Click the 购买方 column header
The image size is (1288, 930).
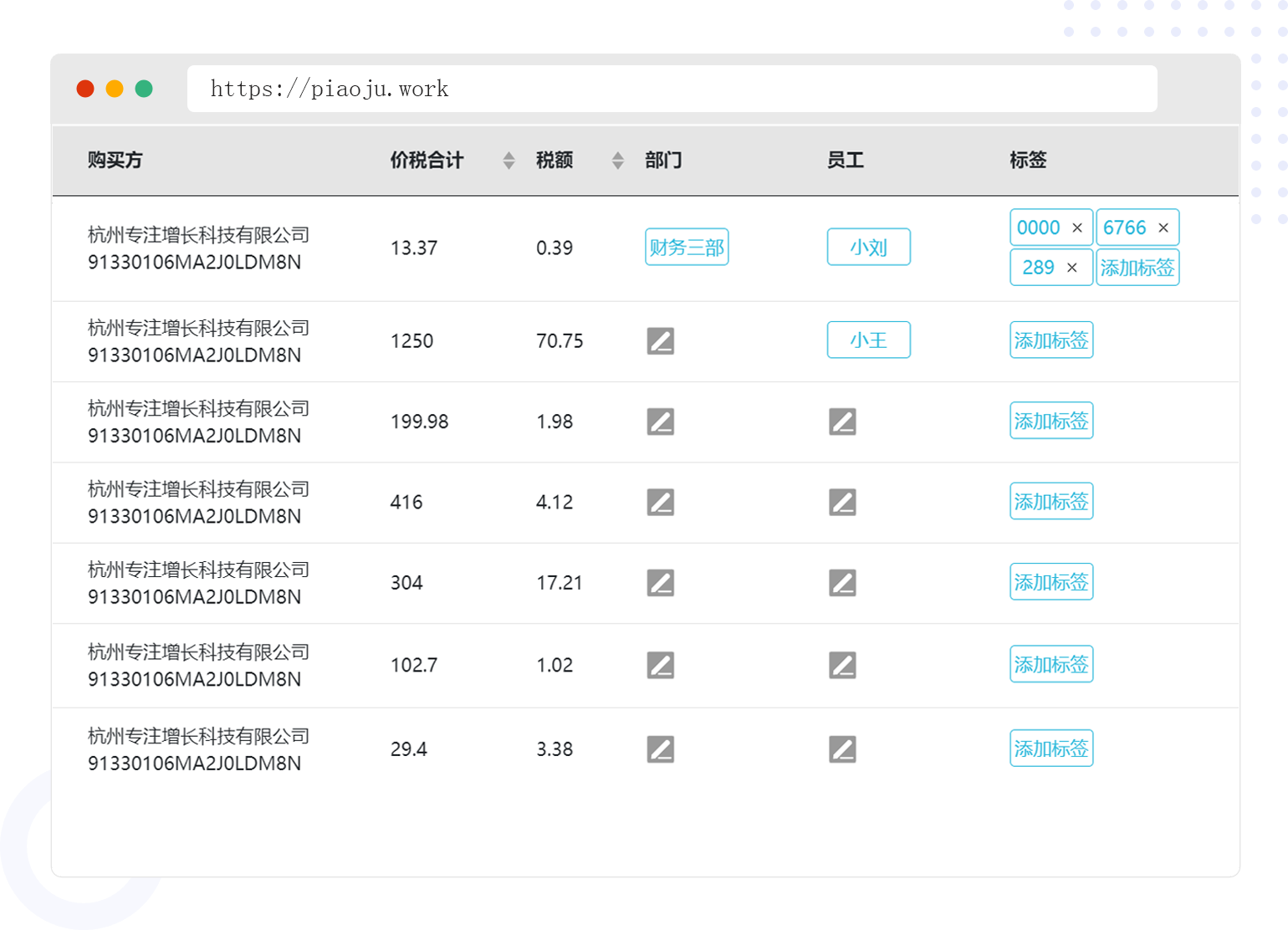click(115, 161)
